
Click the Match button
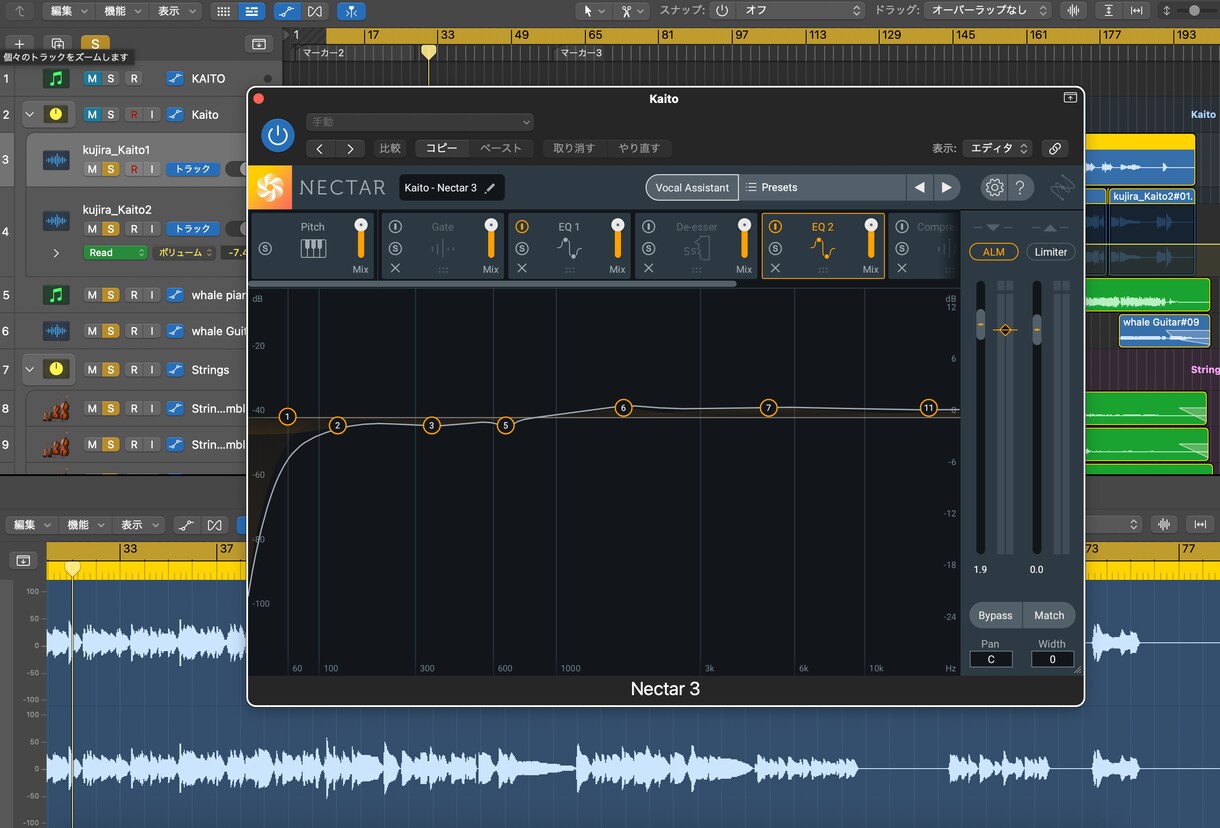pos(1049,615)
